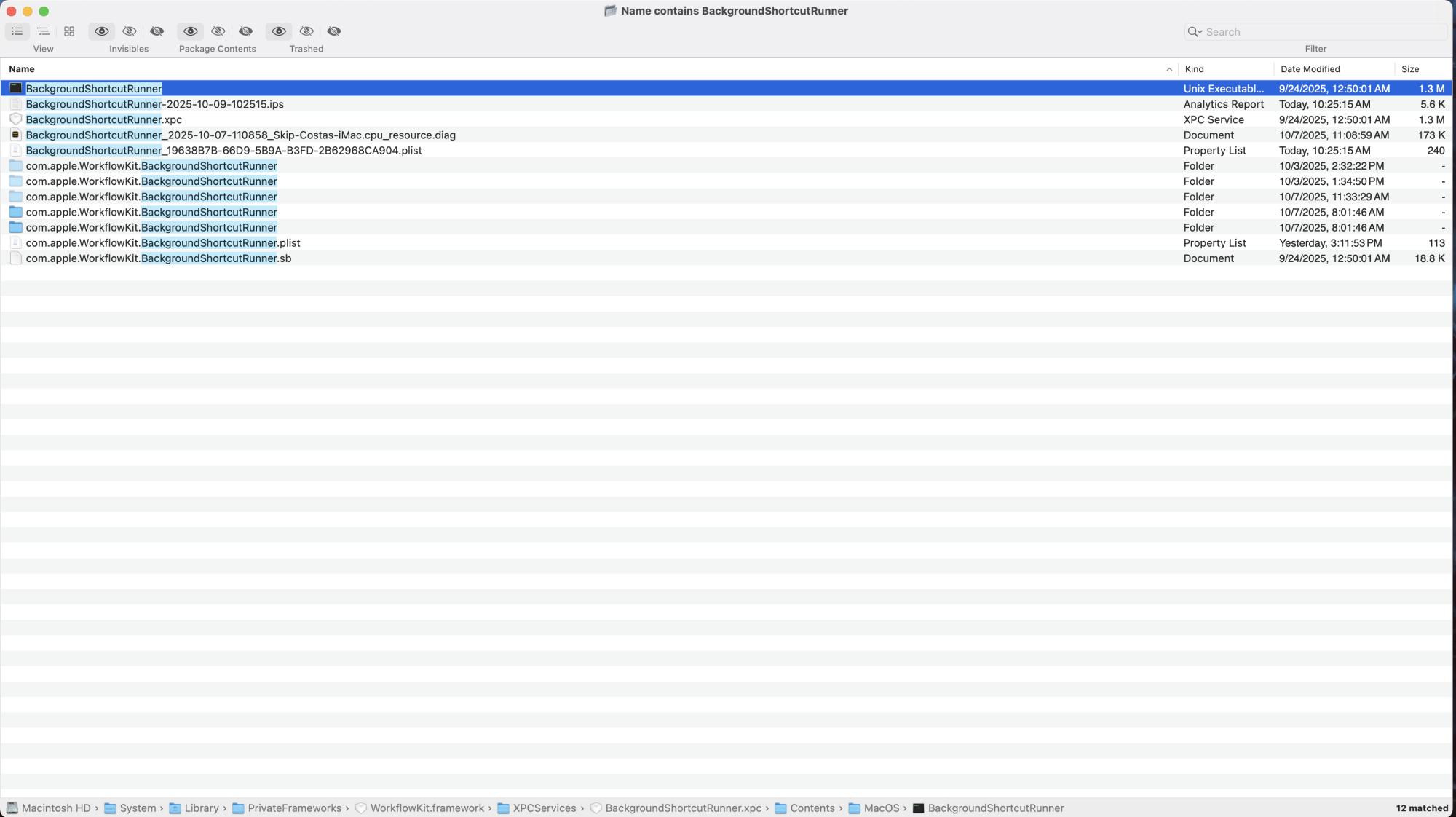Show Trashed items eye icon

tap(279, 31)
